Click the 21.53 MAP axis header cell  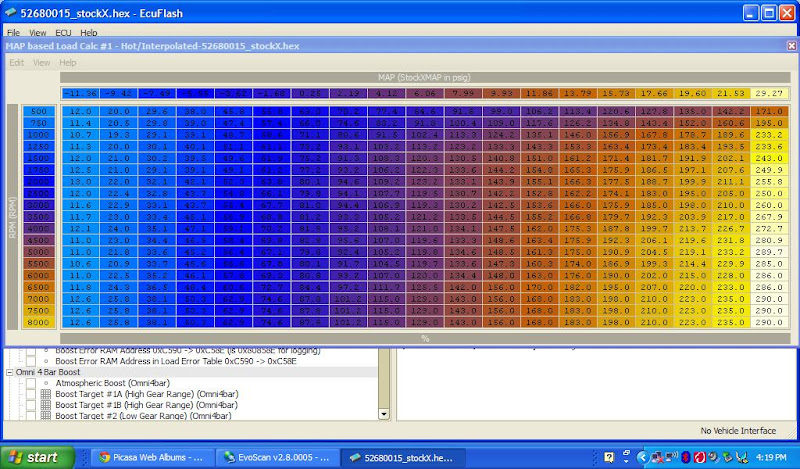point(731,93)
